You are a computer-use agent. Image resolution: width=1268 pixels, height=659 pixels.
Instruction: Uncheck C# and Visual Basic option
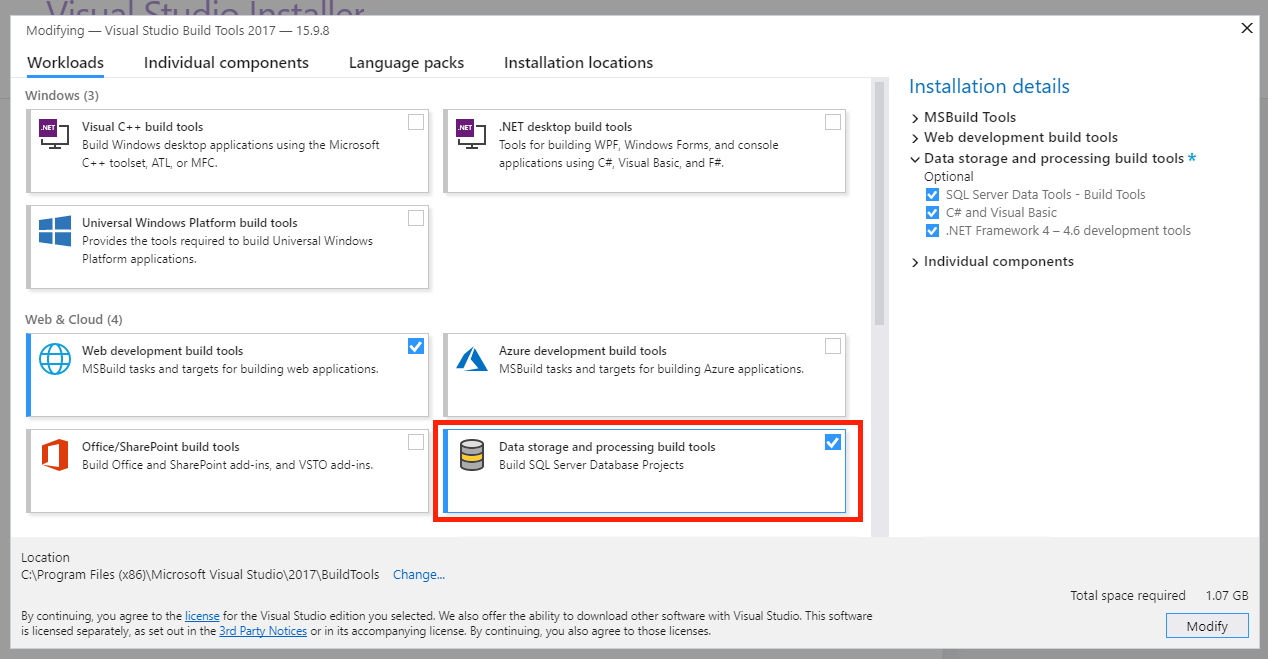tap(933, 213)
